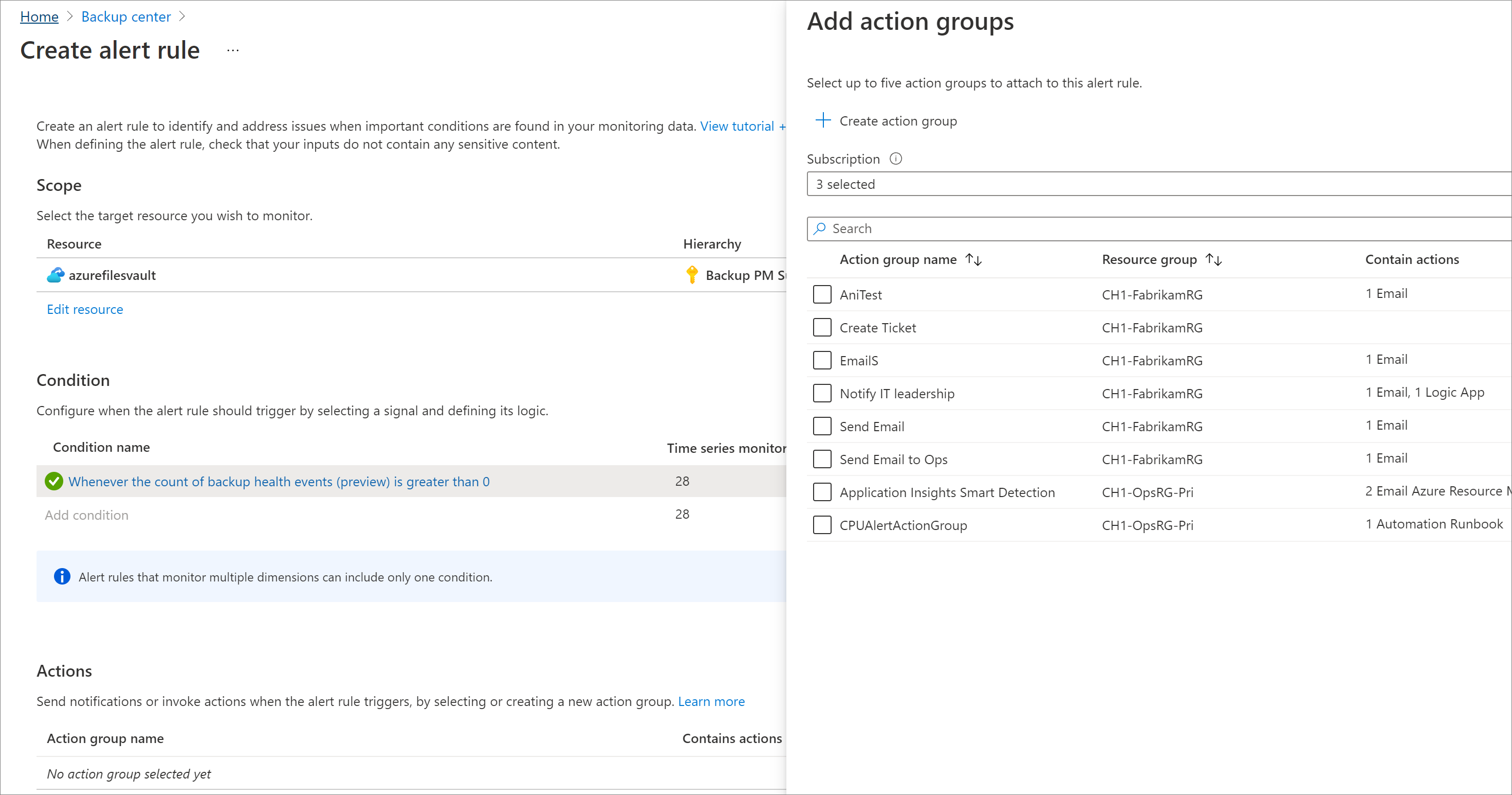Click Edit resource link
Image resolution: width=1512 pixels, height=795 pixels.
coord(85,309)
